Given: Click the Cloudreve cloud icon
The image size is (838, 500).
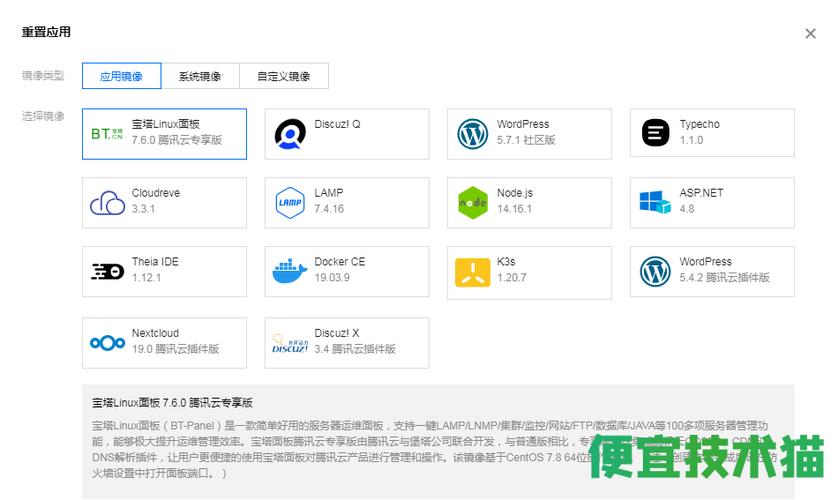Looking at the screenshot, I should click(x=107, y=203).
